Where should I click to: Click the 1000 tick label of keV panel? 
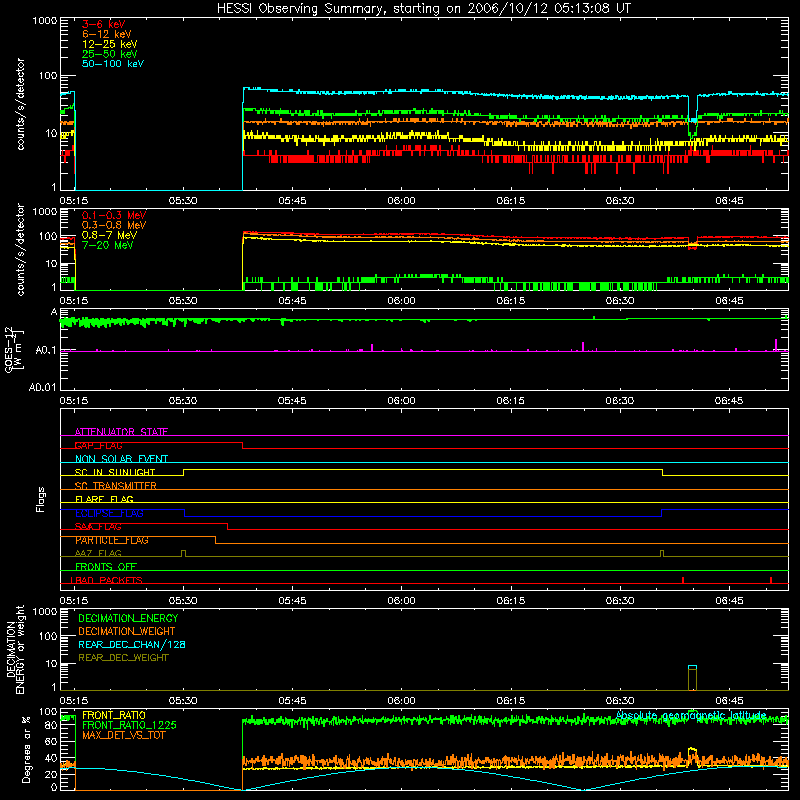44,21
